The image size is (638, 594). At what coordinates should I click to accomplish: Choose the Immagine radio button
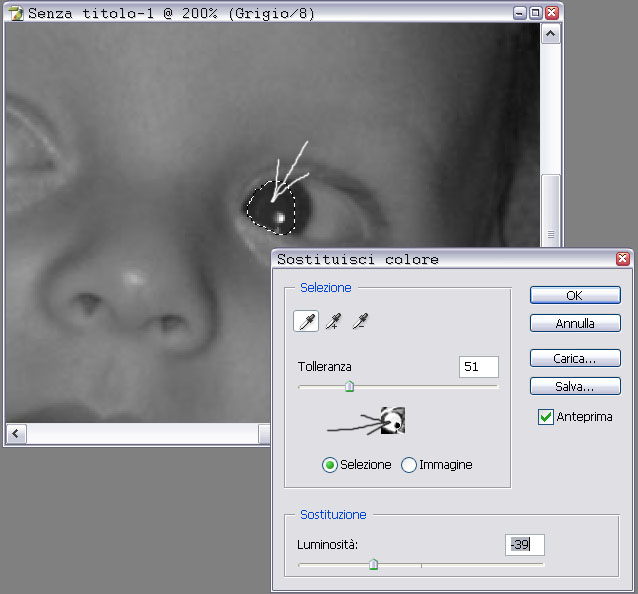pyautogui.click(x=408, y=465)
